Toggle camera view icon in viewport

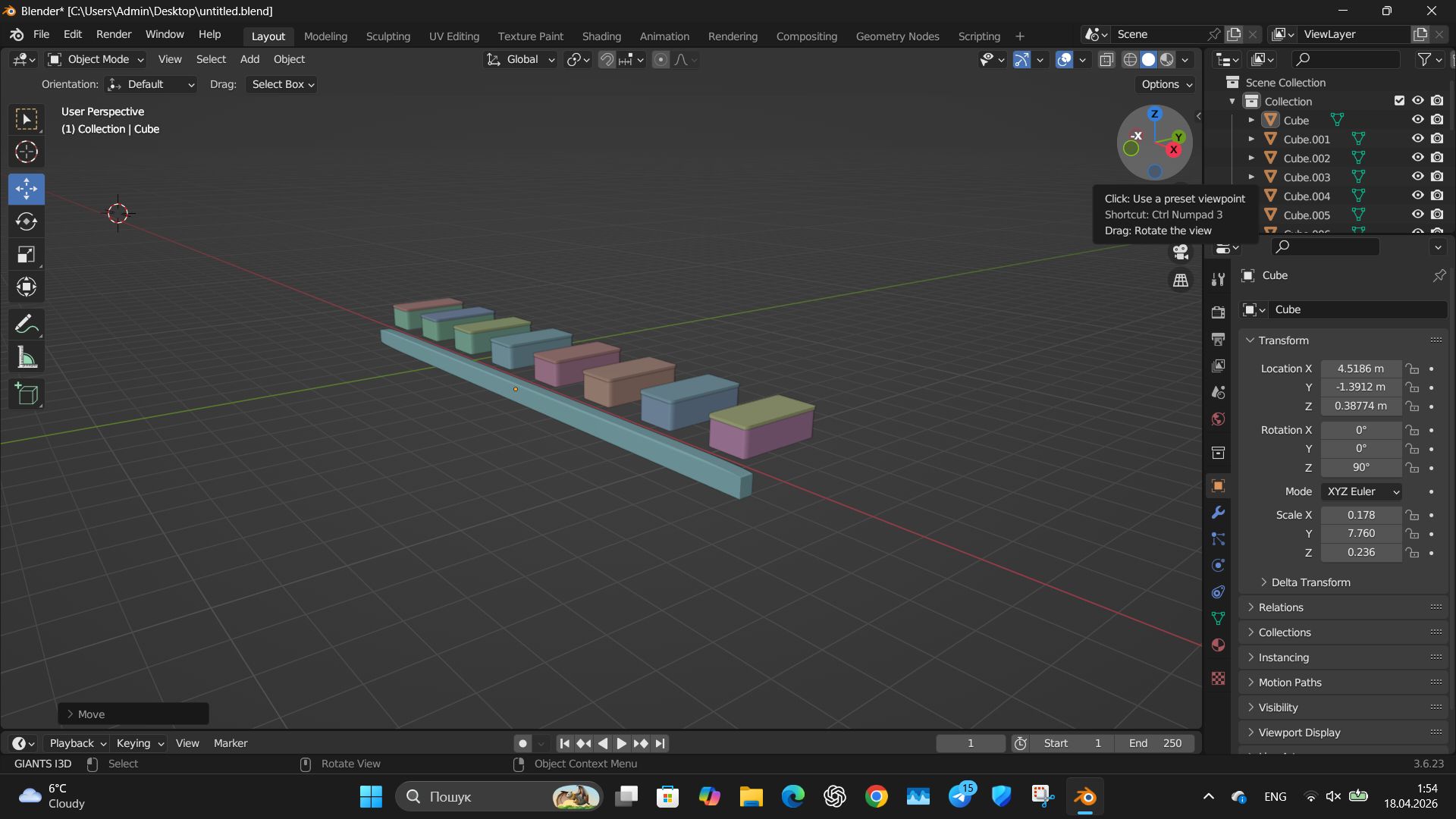[x=1181, y=253]
